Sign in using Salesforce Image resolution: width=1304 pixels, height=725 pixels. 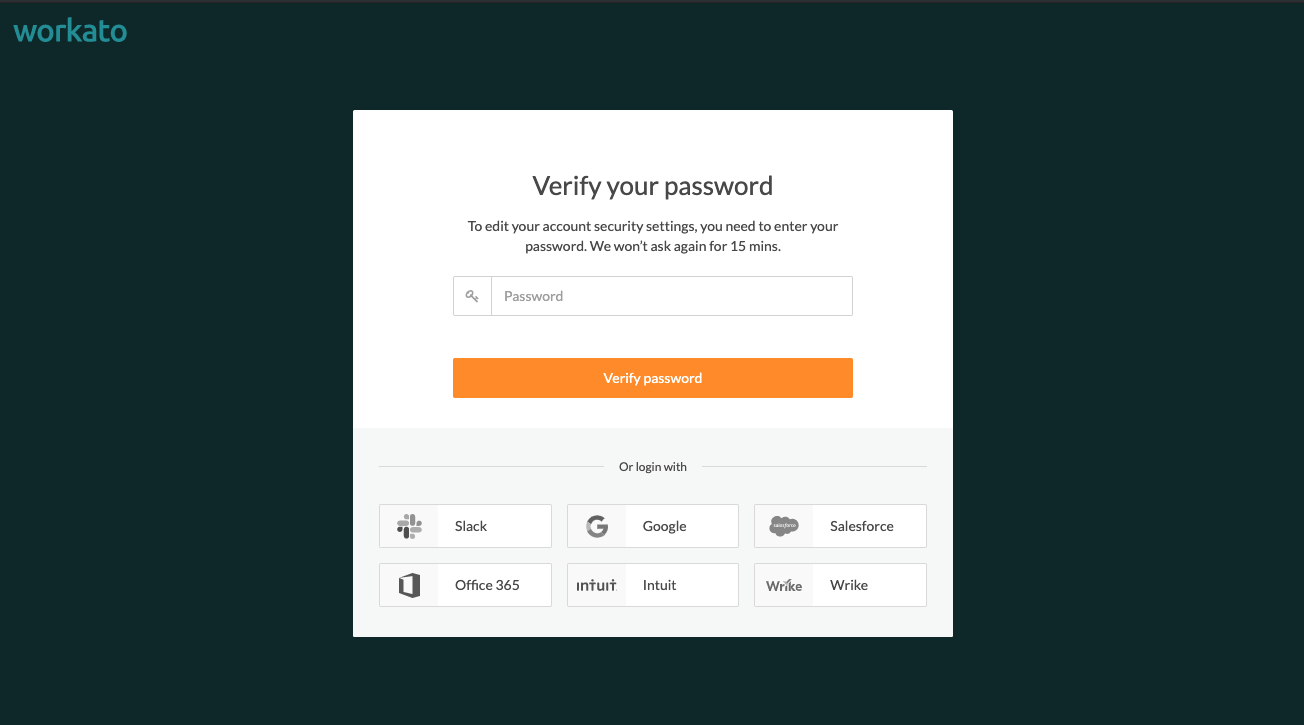[x=840, y=525]
